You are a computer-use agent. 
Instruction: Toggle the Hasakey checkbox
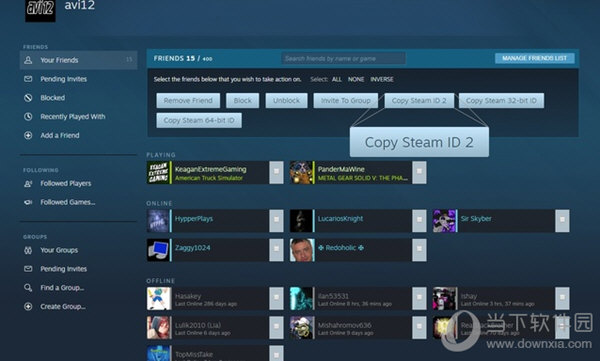[x=276, y=298]
